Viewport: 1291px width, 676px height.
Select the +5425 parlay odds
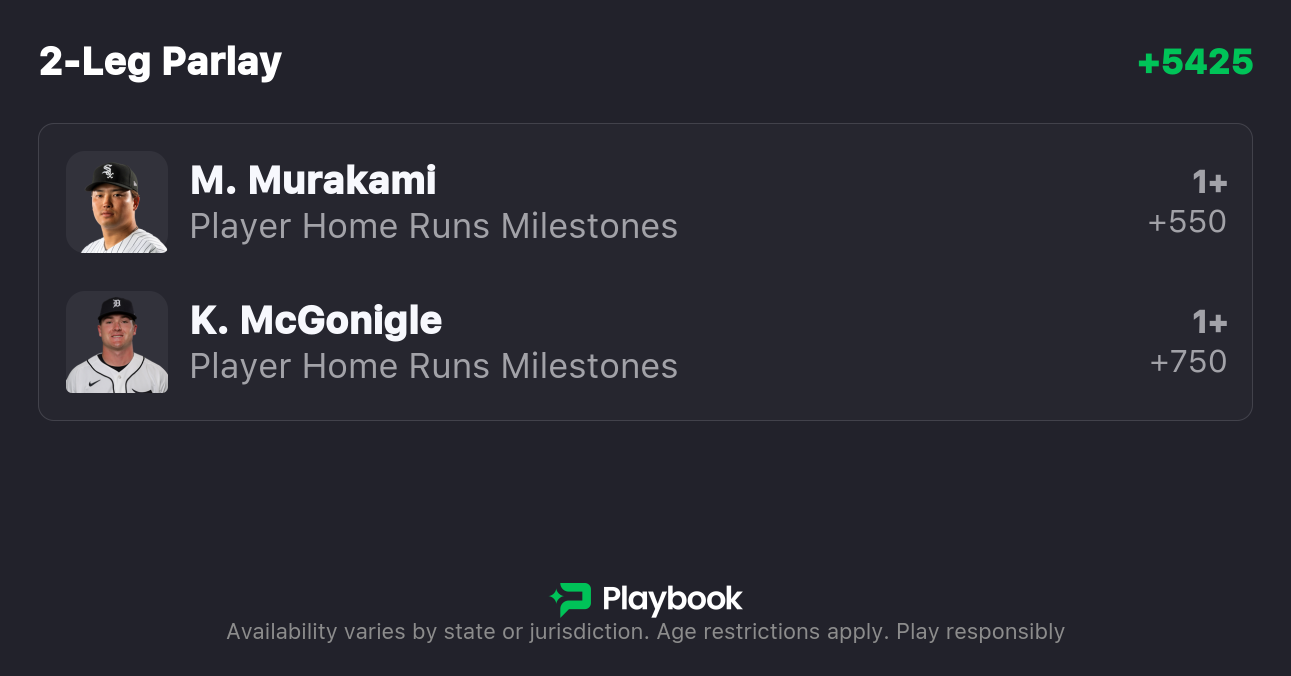[1195, 62]
